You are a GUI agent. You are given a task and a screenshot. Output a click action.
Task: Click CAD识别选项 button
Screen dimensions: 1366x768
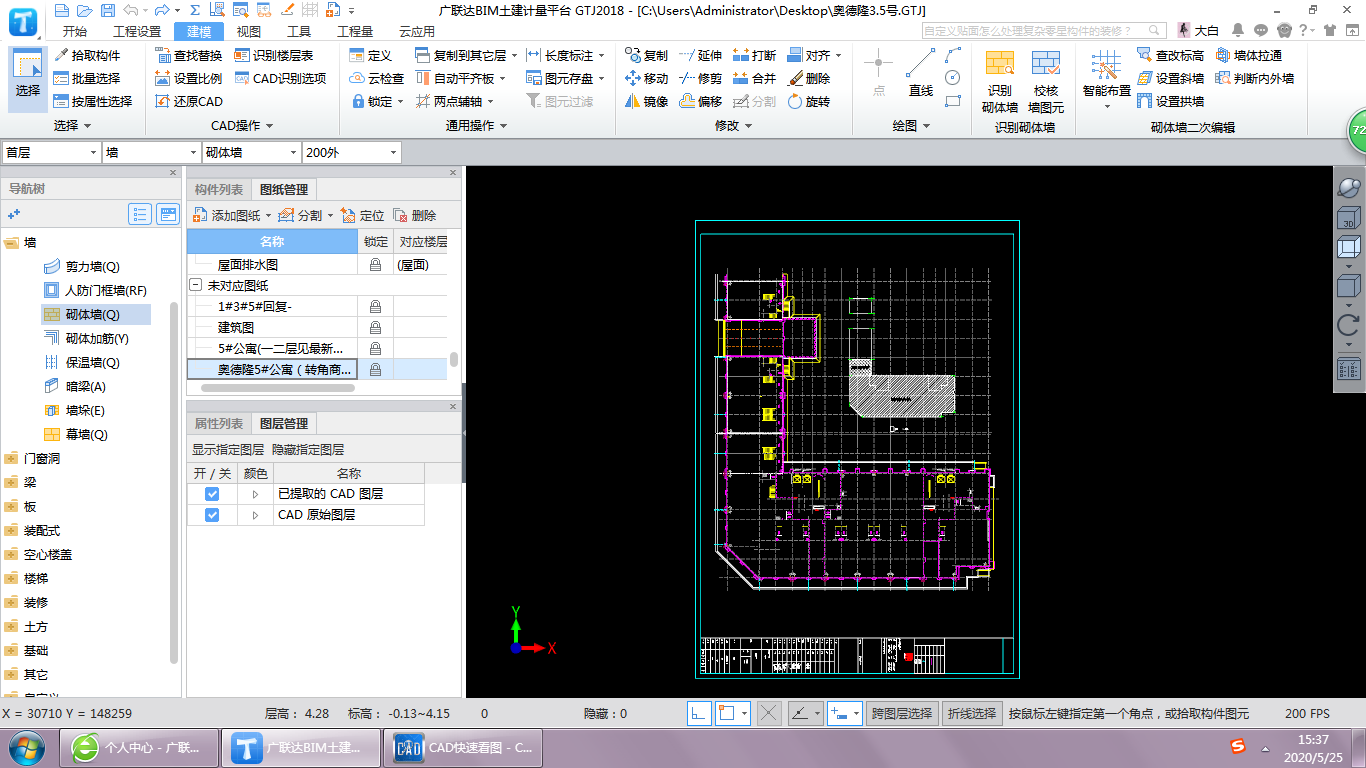280,78
